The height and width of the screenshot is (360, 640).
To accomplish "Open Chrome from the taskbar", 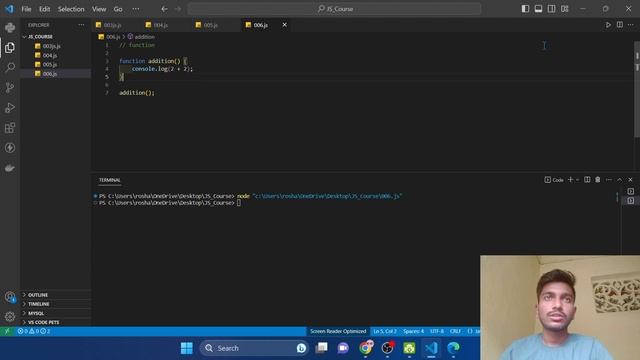I will [365, 348].
